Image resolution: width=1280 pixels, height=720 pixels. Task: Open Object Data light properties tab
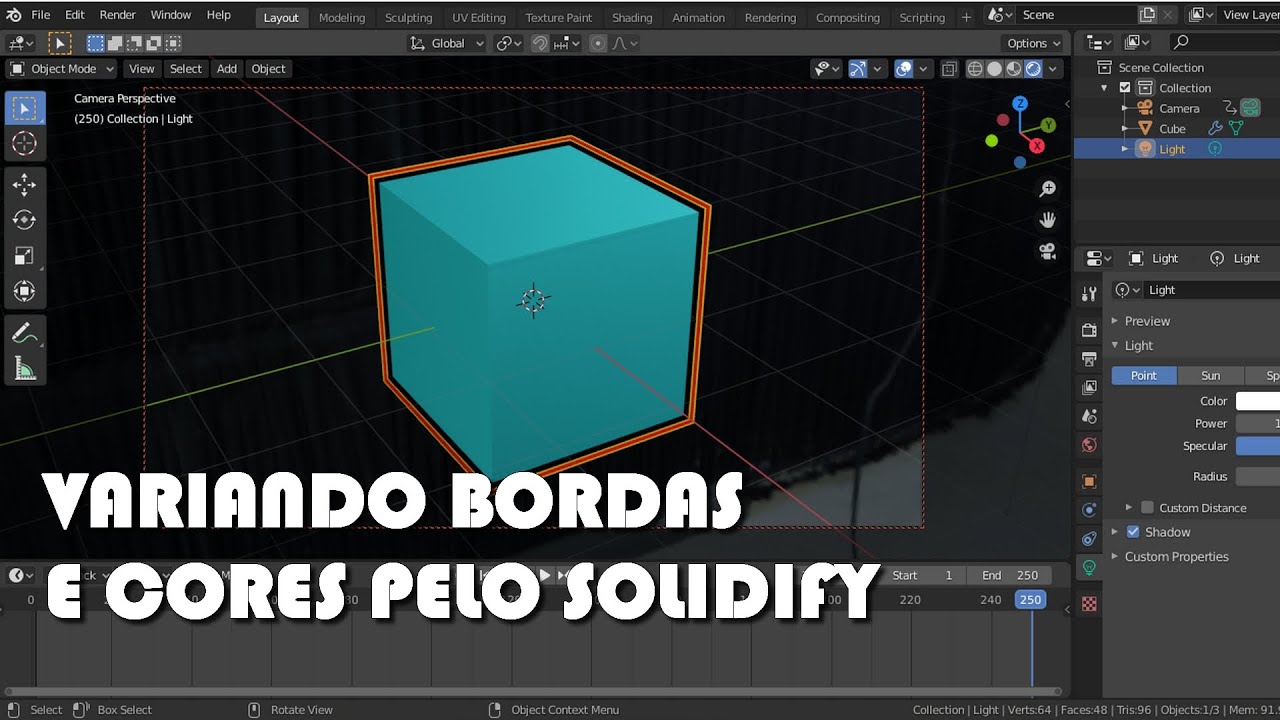(x=1089, y=567)
